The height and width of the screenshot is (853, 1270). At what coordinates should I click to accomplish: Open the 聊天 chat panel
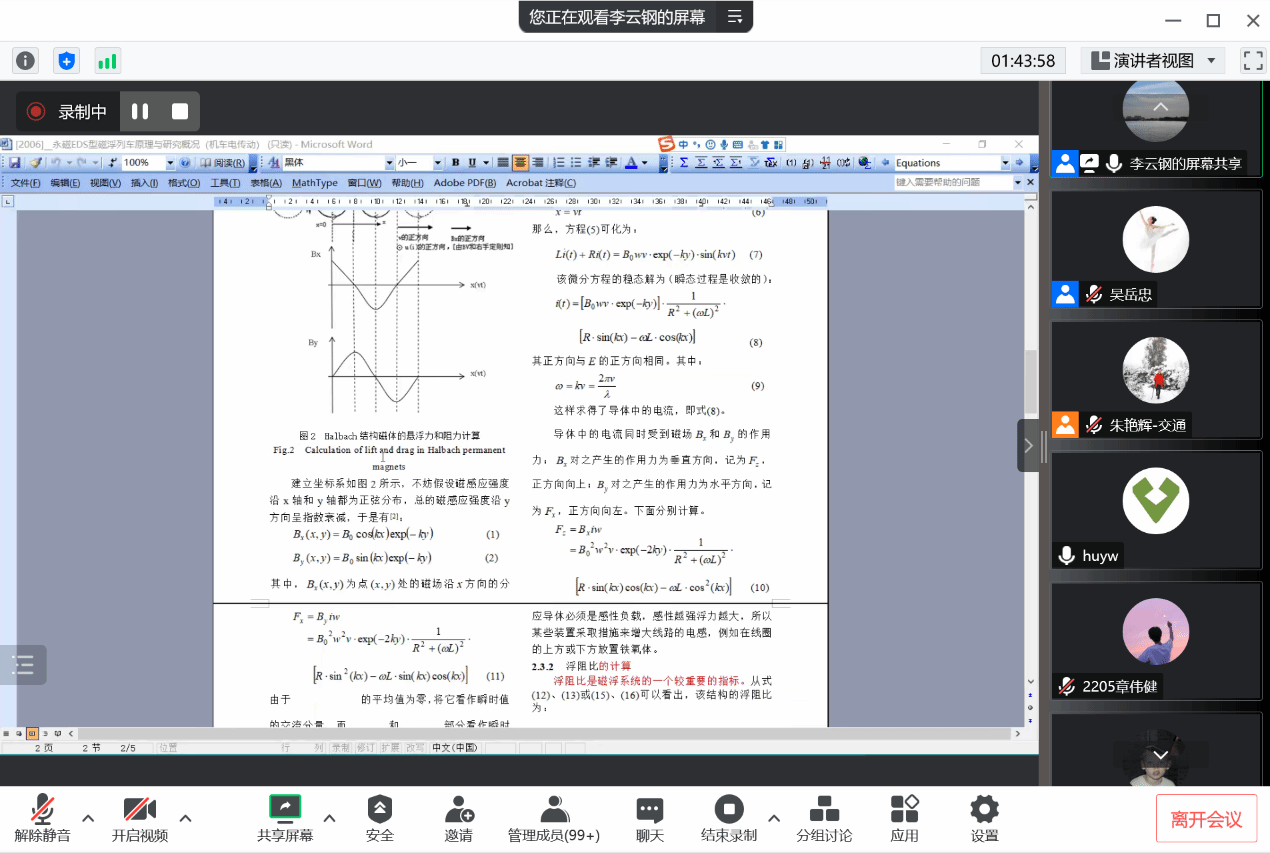pyautogui.click(x=650, y=818)
